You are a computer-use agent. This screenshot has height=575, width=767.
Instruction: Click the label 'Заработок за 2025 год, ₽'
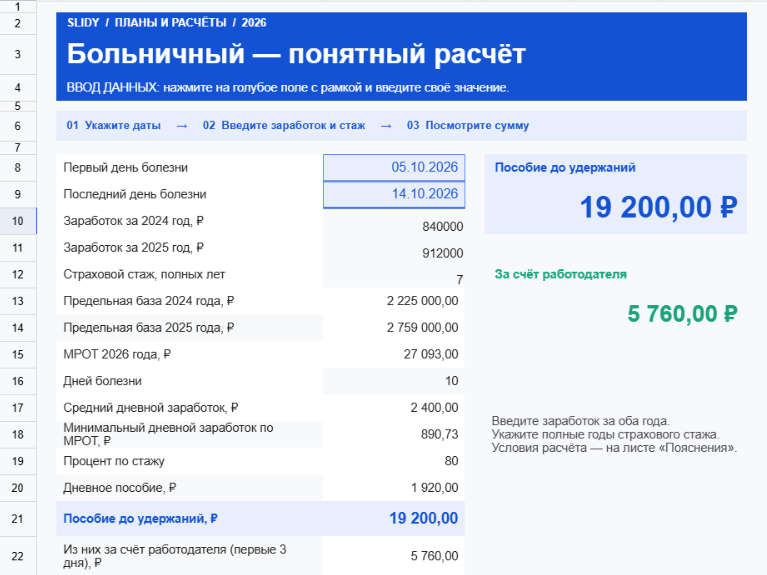(133, 248)
